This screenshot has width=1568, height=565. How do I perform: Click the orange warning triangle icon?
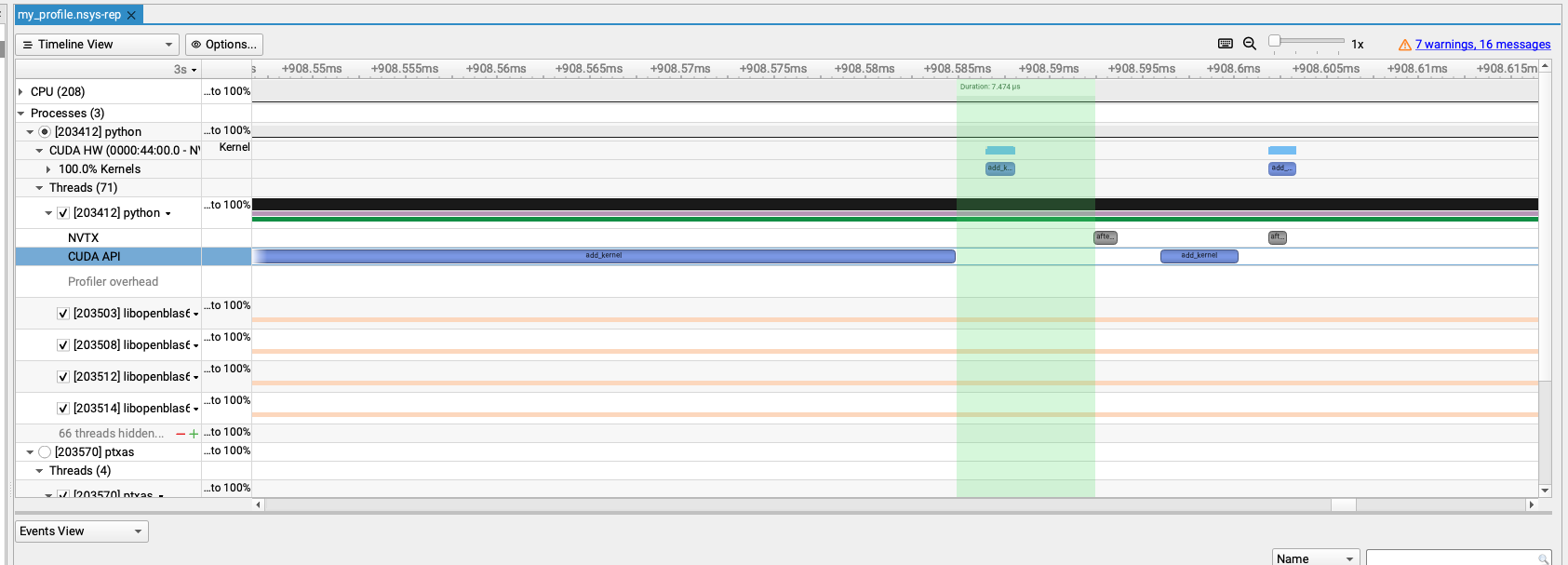(x=1404, y=45)
